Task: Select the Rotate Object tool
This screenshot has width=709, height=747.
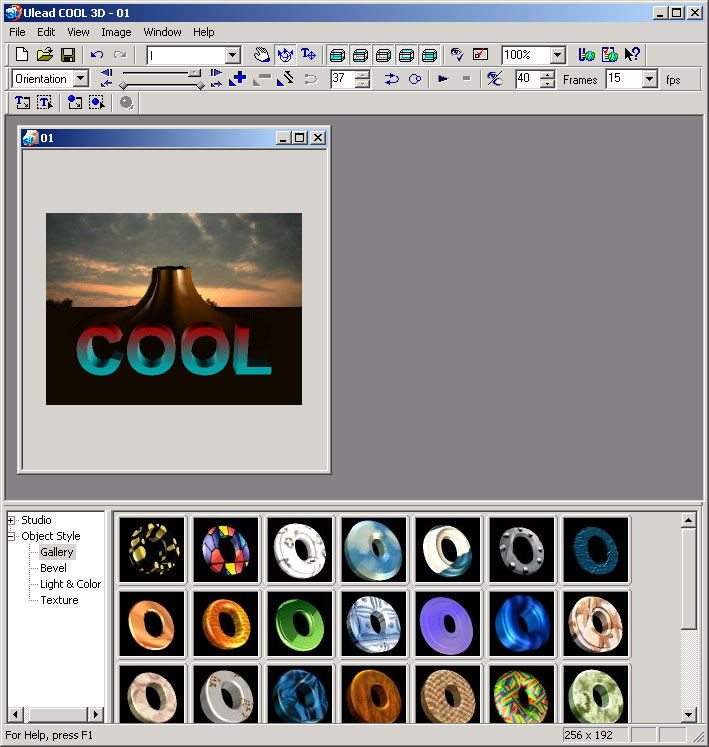Action: point(285,55)
